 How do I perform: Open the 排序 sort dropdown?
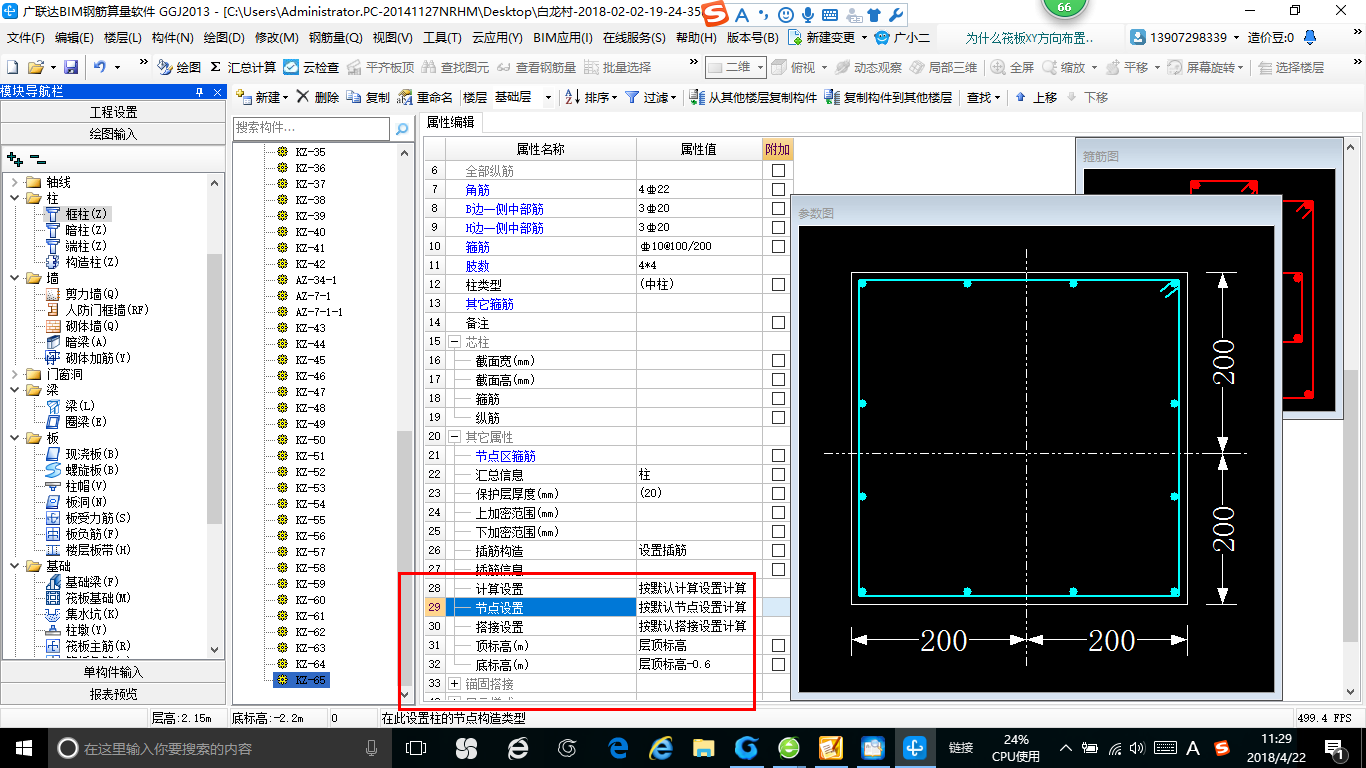[591, 97]
